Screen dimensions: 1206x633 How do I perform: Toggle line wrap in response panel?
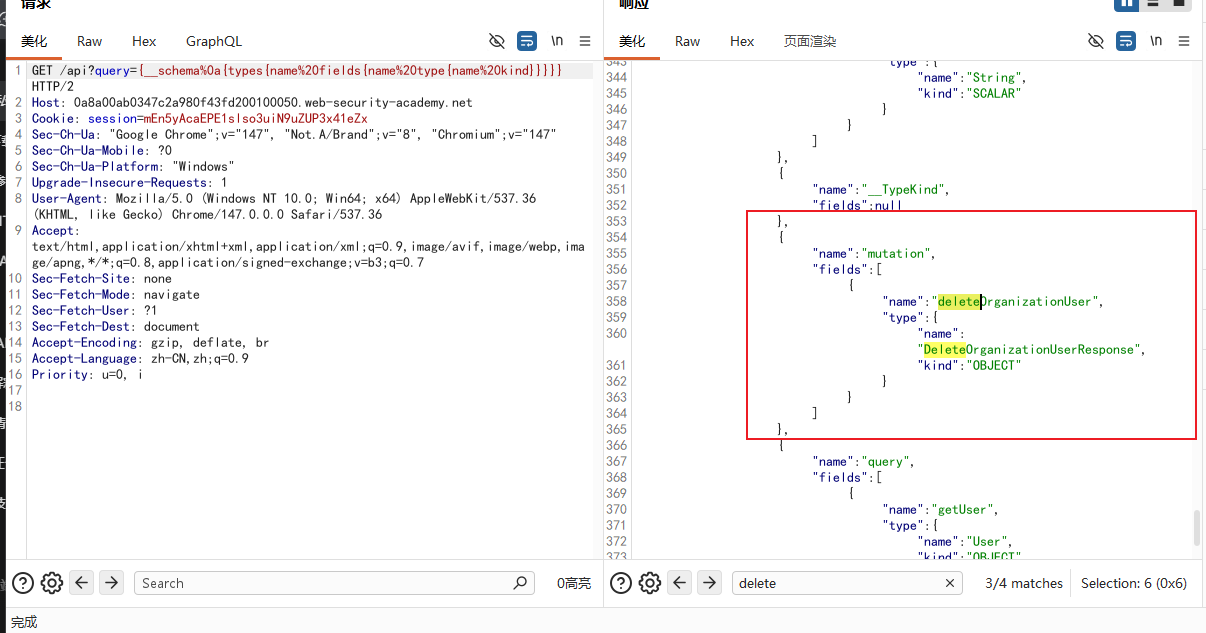[x=1126, y=41]
